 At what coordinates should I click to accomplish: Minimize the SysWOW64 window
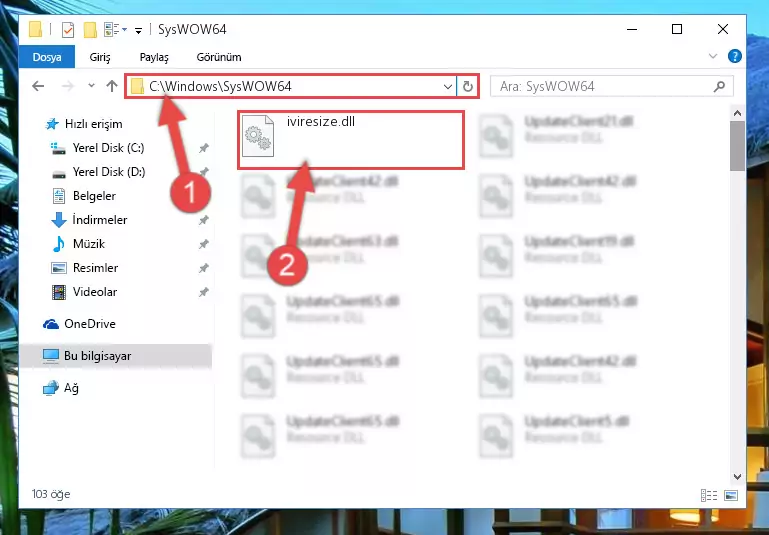tap(632, 29)
